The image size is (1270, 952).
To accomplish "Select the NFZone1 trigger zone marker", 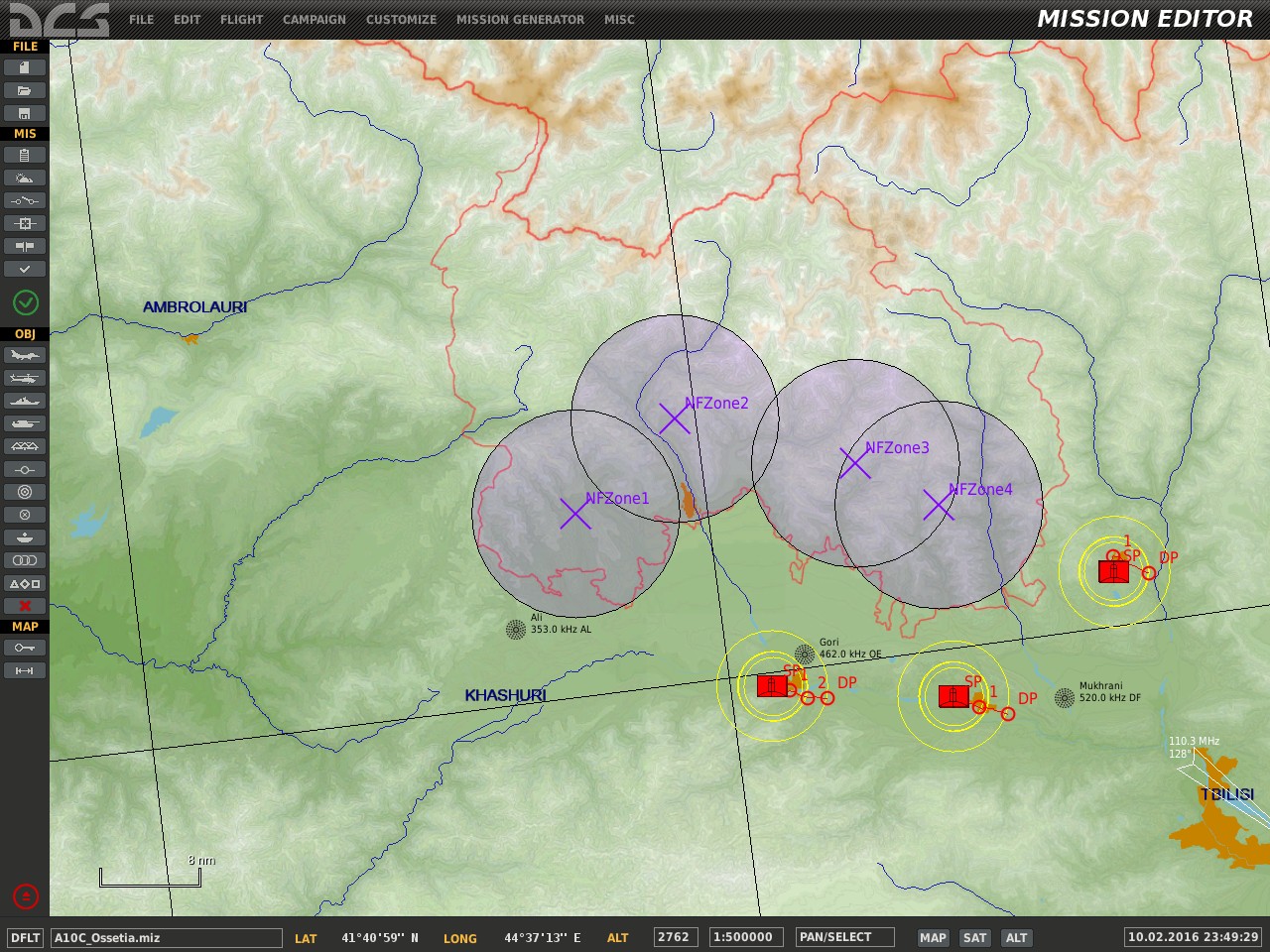I will pyautogui.click(x=575, y=514).
